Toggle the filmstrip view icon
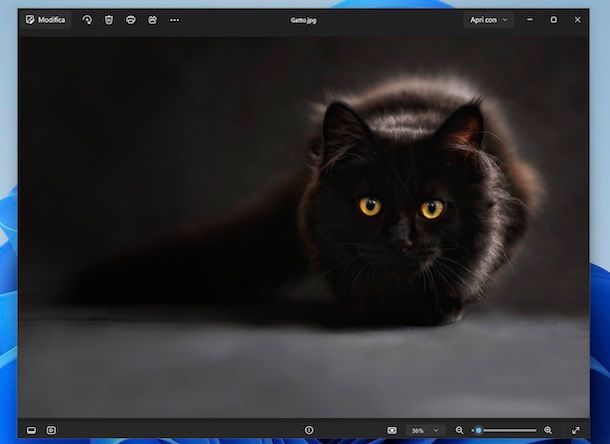610x444 pixels. [x=32, y=430]
